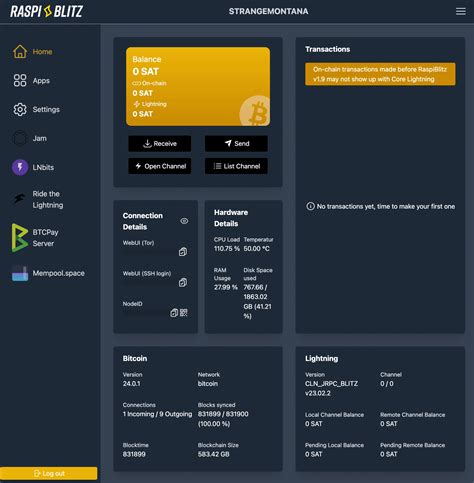Click the Ride the Lightning icon
The height and width of the screenshot is (483, 474).
pos(19,199)
